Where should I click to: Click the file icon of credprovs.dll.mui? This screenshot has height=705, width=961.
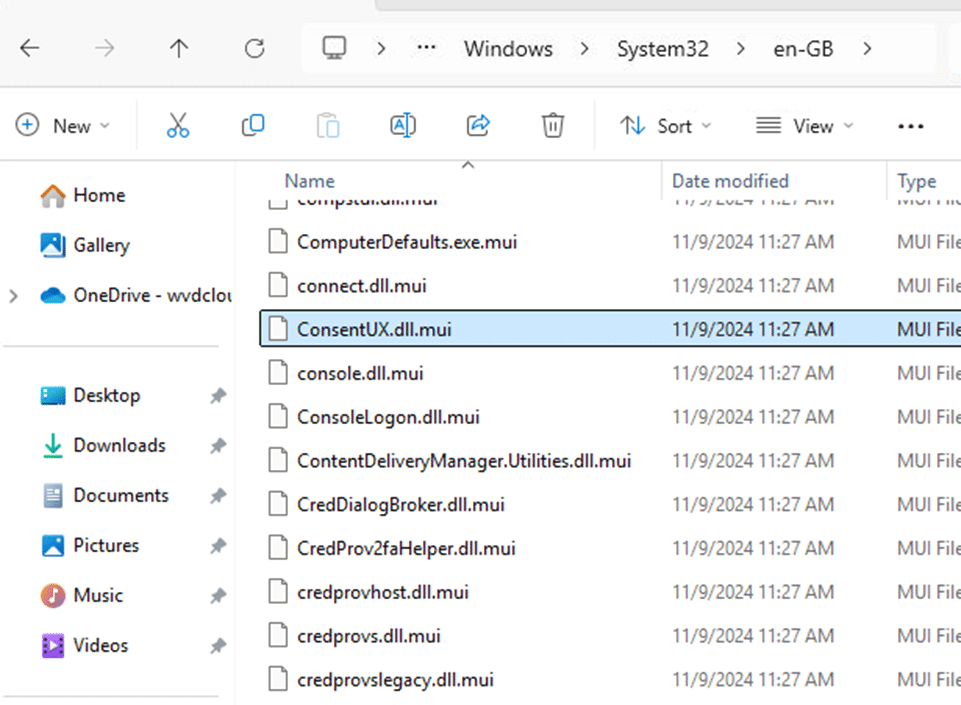[278, 636]
